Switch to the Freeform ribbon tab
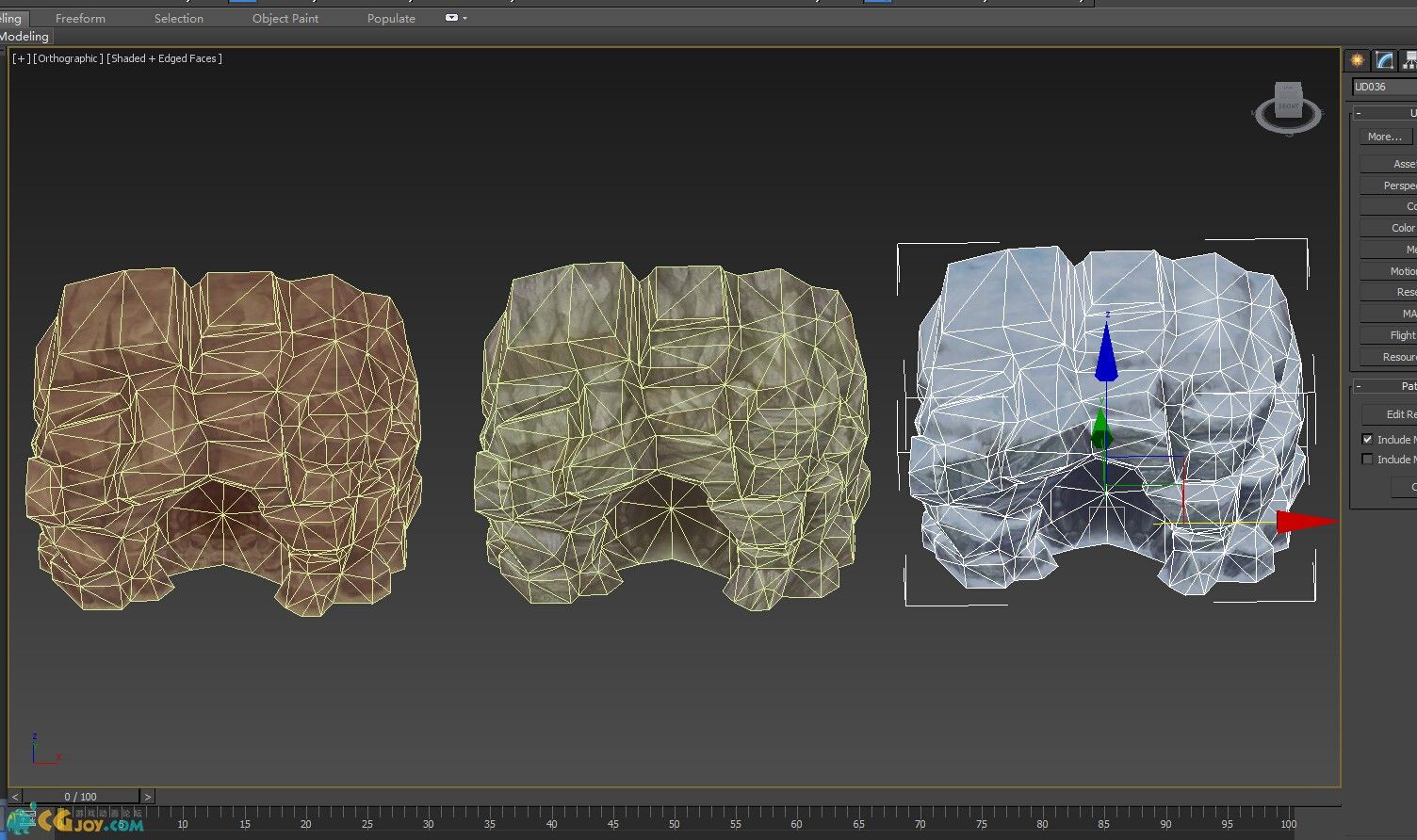 tap(80, 18)
